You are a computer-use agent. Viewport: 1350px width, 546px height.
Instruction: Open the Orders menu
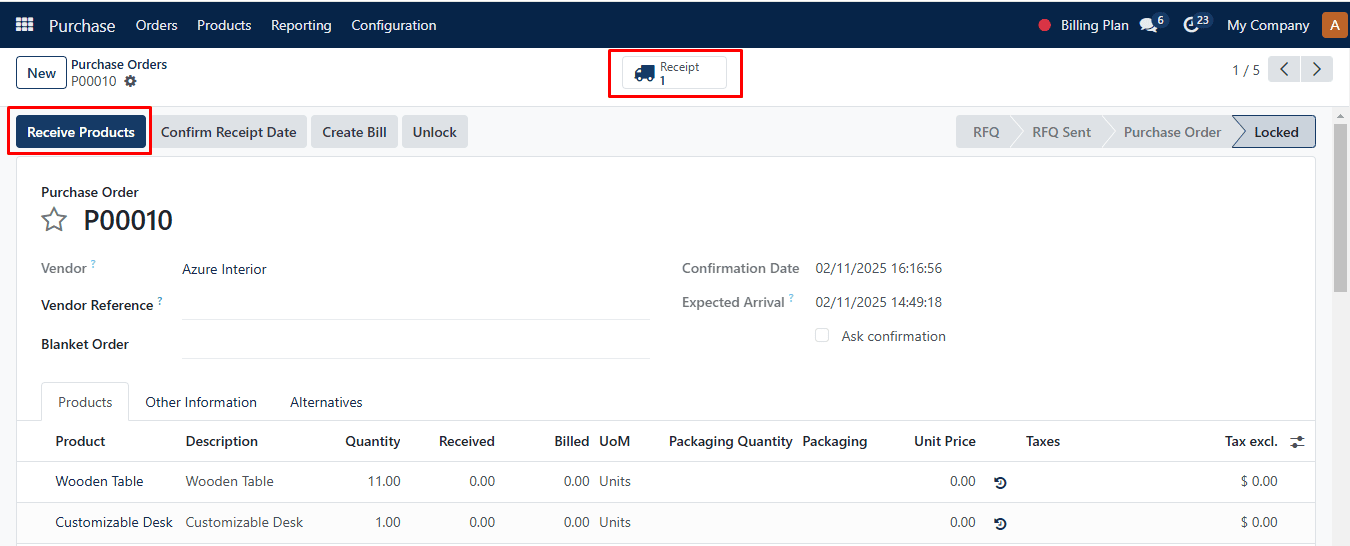pos(156,25)
